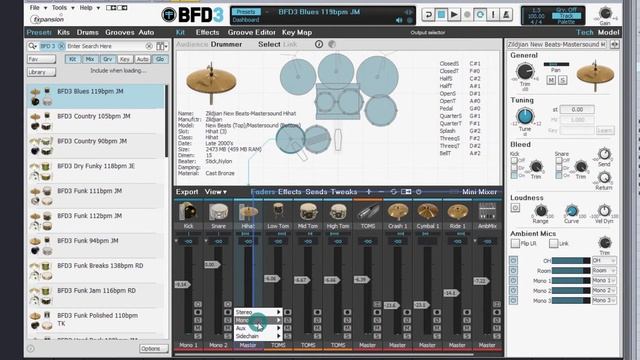640x360 pixels.
Task: Open the mixer View dropdown
Action: (x=216, y=191)
